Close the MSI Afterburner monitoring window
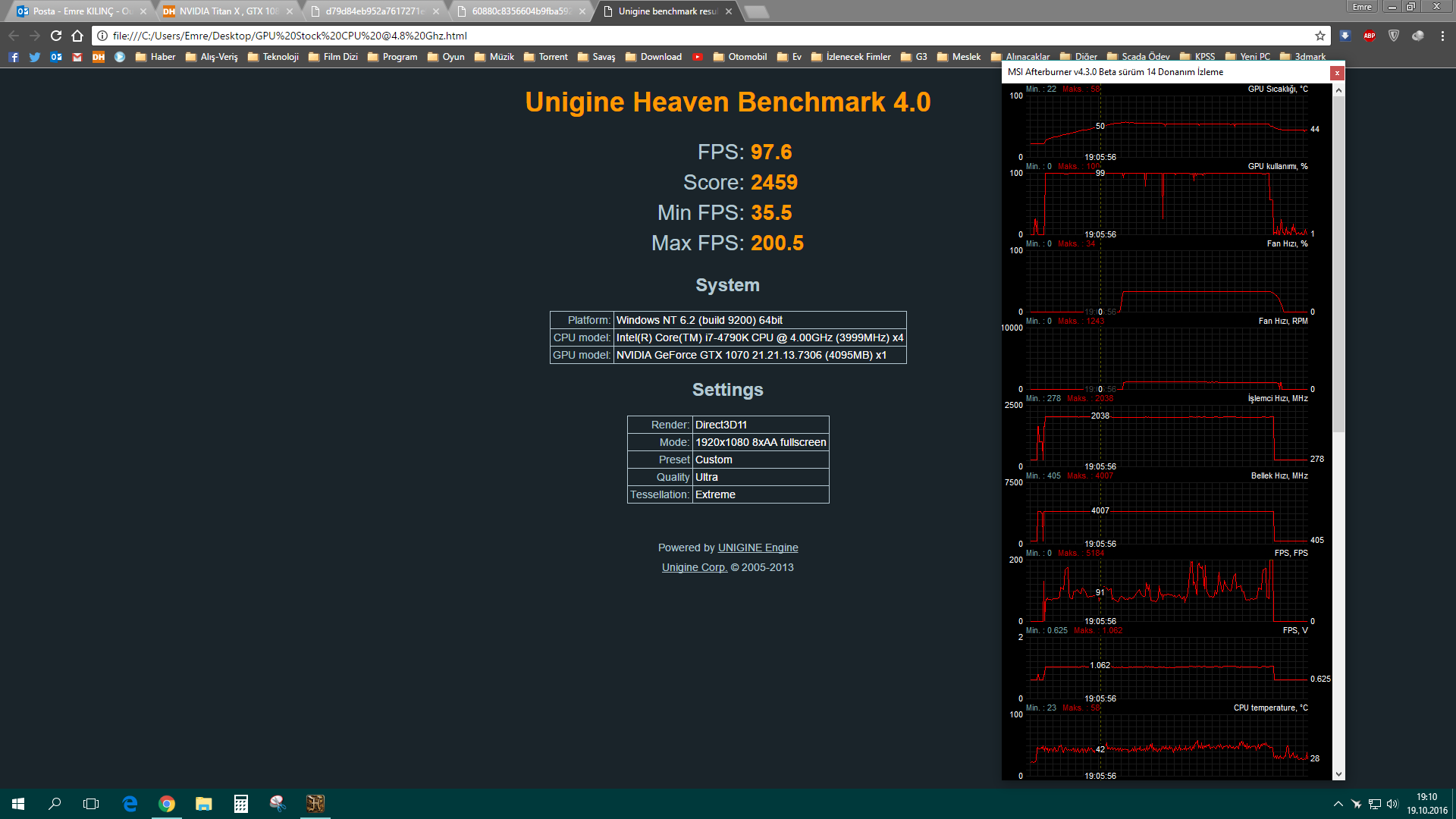Viewport: 1456px width, 819px height. click(1337, 73)
